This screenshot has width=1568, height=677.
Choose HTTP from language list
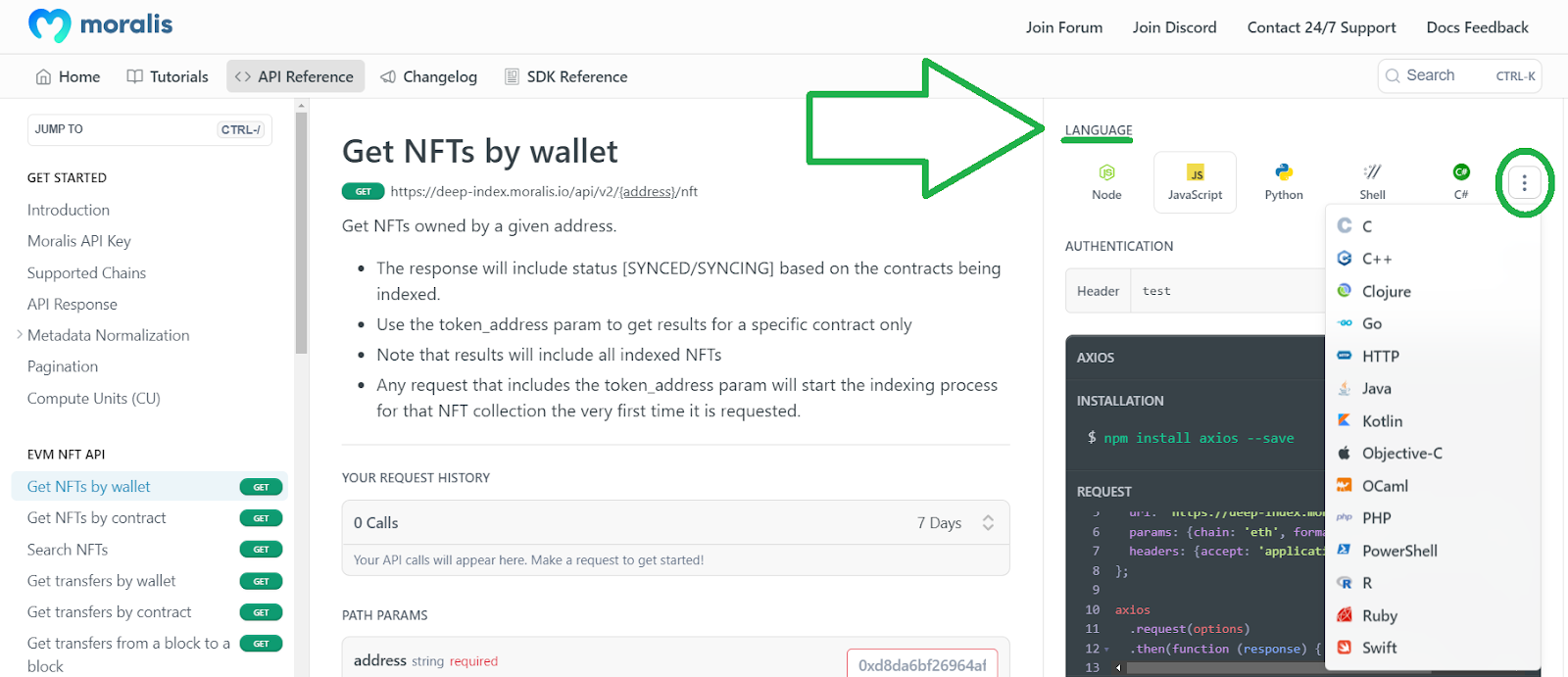click(1432, 356)
